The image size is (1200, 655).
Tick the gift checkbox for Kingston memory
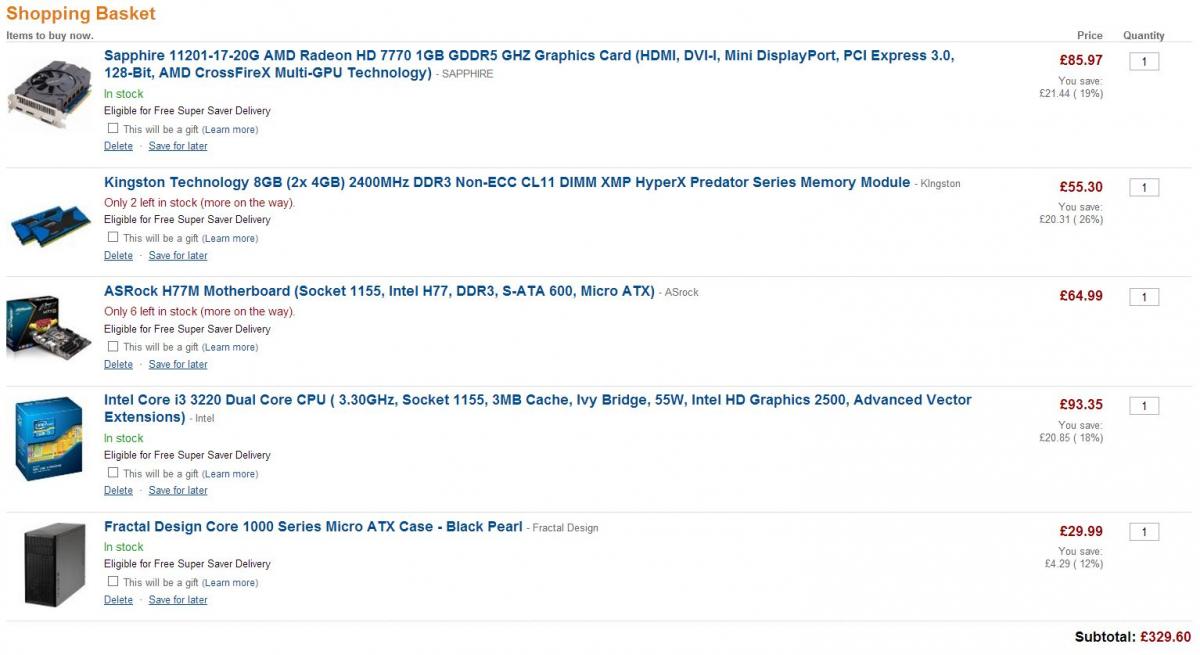(x=113, y=237)
